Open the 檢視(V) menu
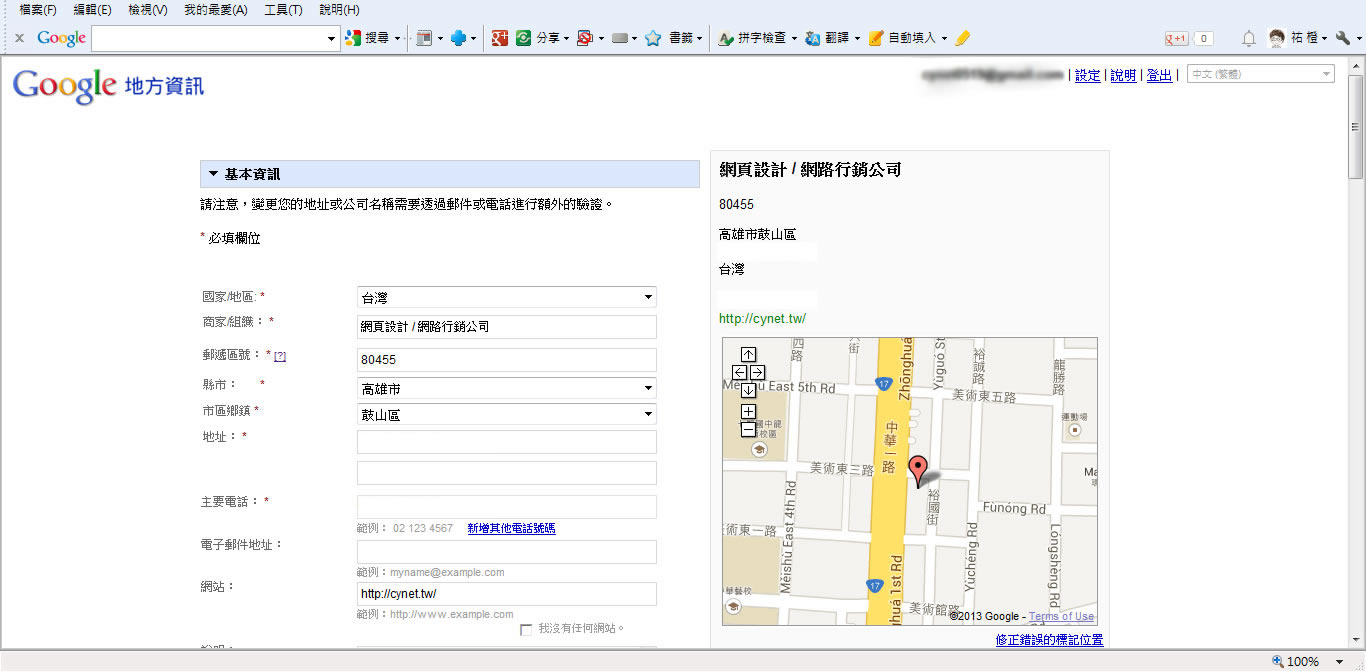The image size is (1366, 672). pyautogui.click(x=148, y=10)
